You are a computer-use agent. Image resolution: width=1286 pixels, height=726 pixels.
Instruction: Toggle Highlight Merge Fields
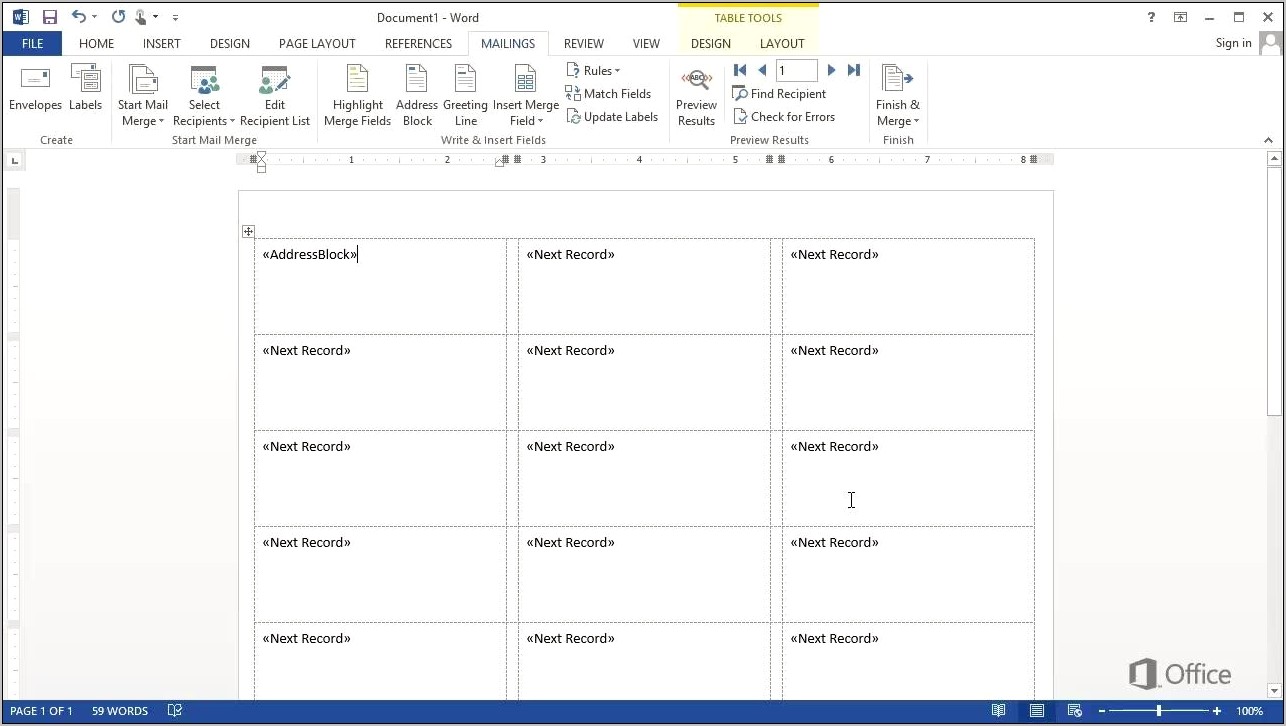click(358, 96)
